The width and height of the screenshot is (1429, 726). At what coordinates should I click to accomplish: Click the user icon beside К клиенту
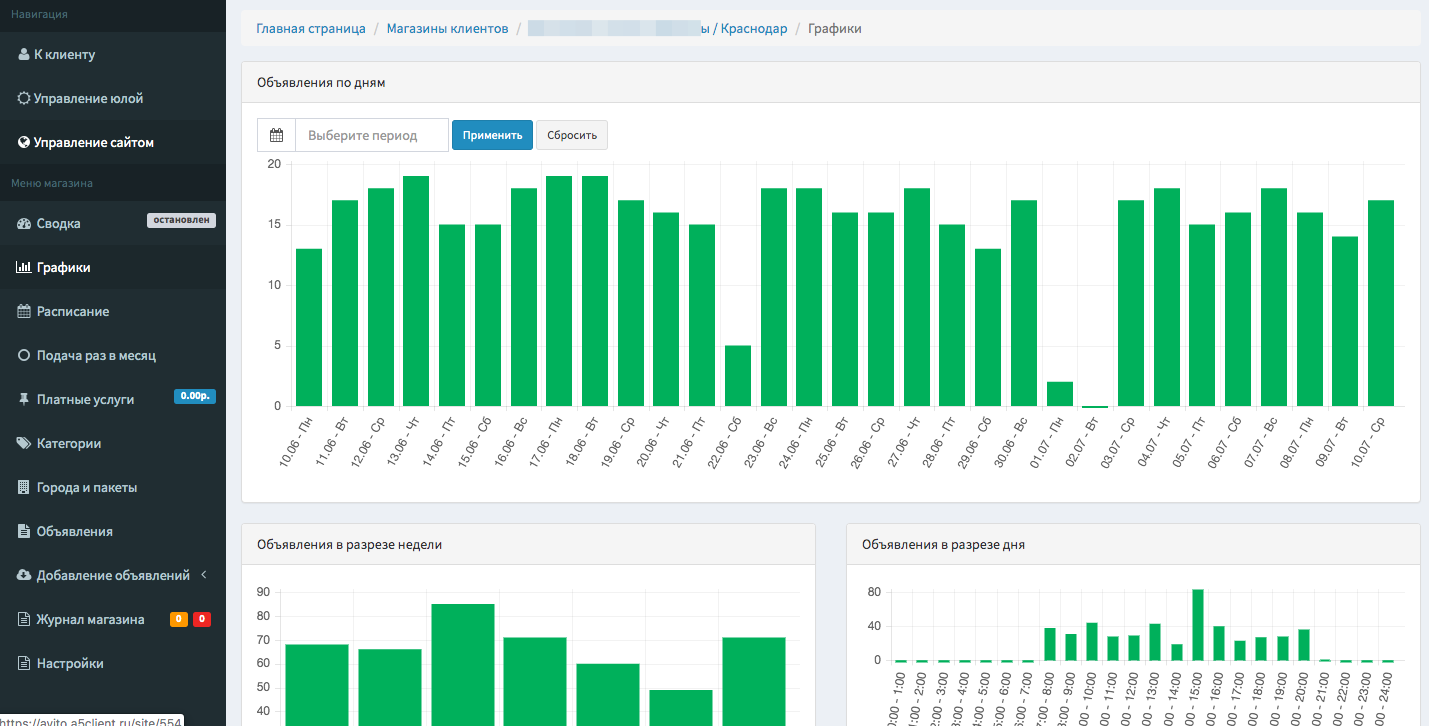(24, 55)
